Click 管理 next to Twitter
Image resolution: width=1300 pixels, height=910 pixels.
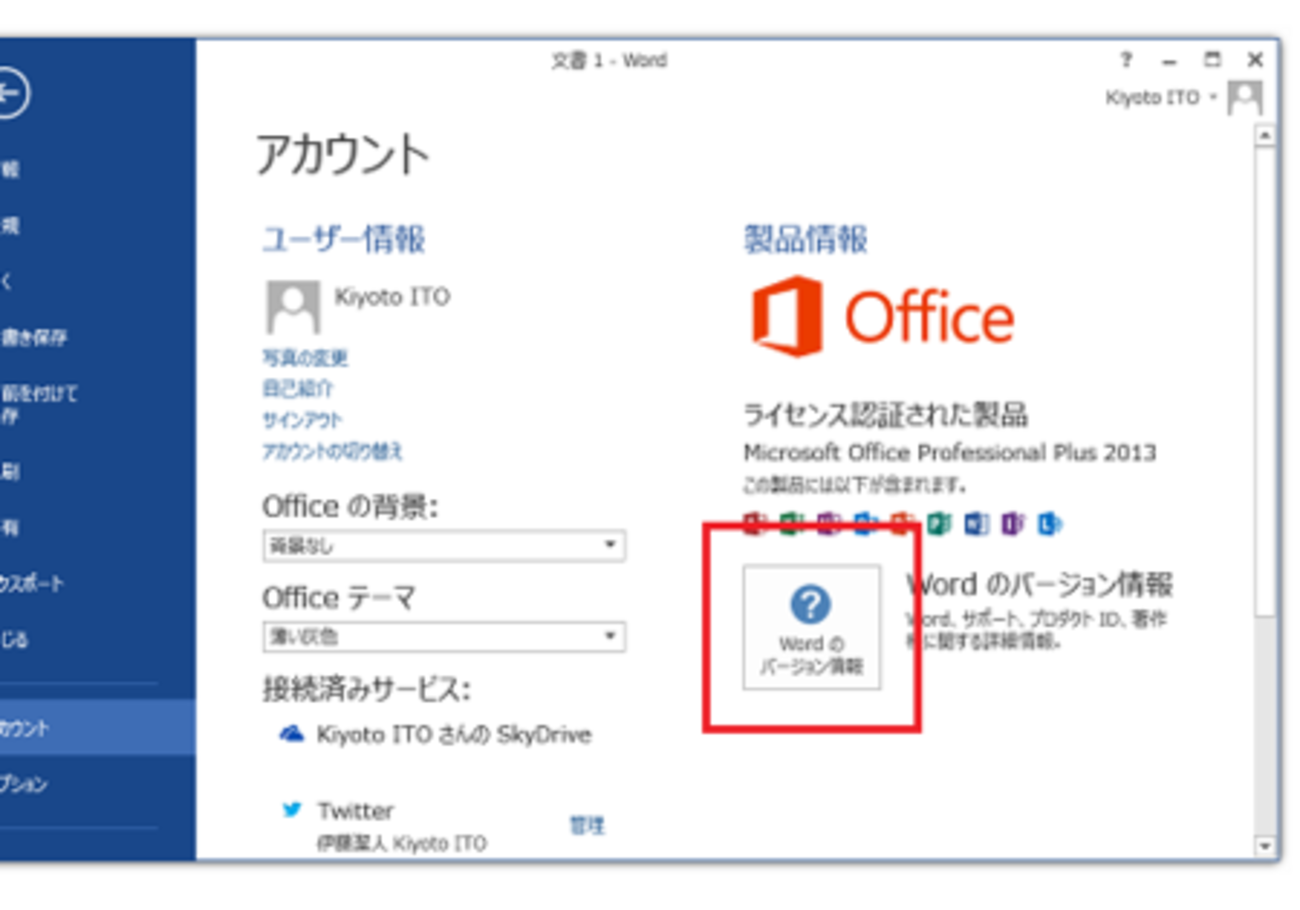(587, 825)
